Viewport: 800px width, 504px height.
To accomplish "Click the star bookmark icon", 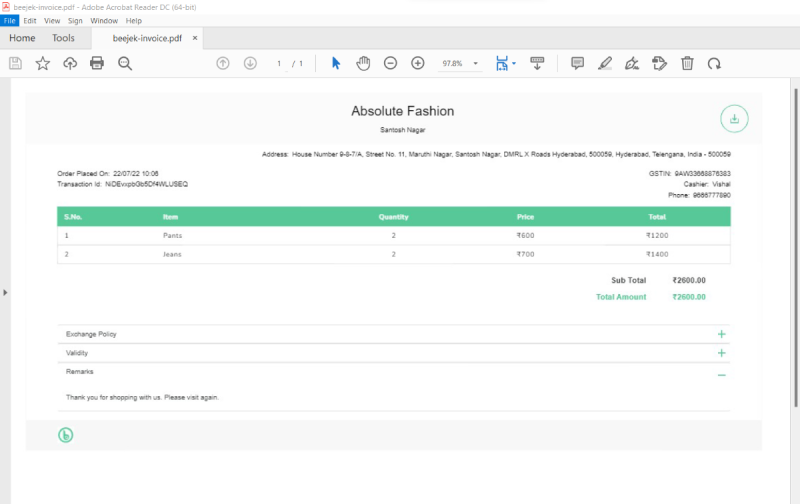I will (x=42, y=63).
